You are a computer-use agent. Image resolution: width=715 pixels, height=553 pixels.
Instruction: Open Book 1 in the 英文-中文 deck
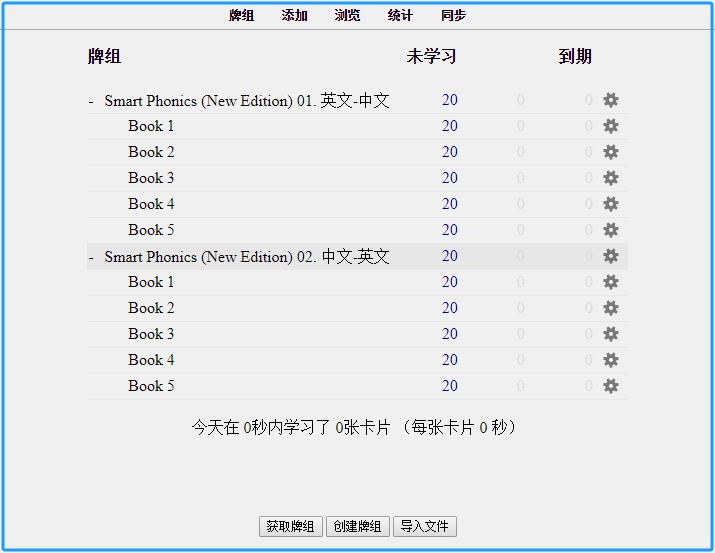click(x=151, y=126)
